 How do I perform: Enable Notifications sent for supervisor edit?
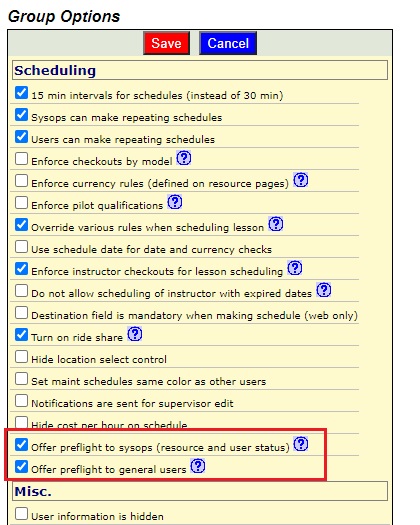pos(21,400)
